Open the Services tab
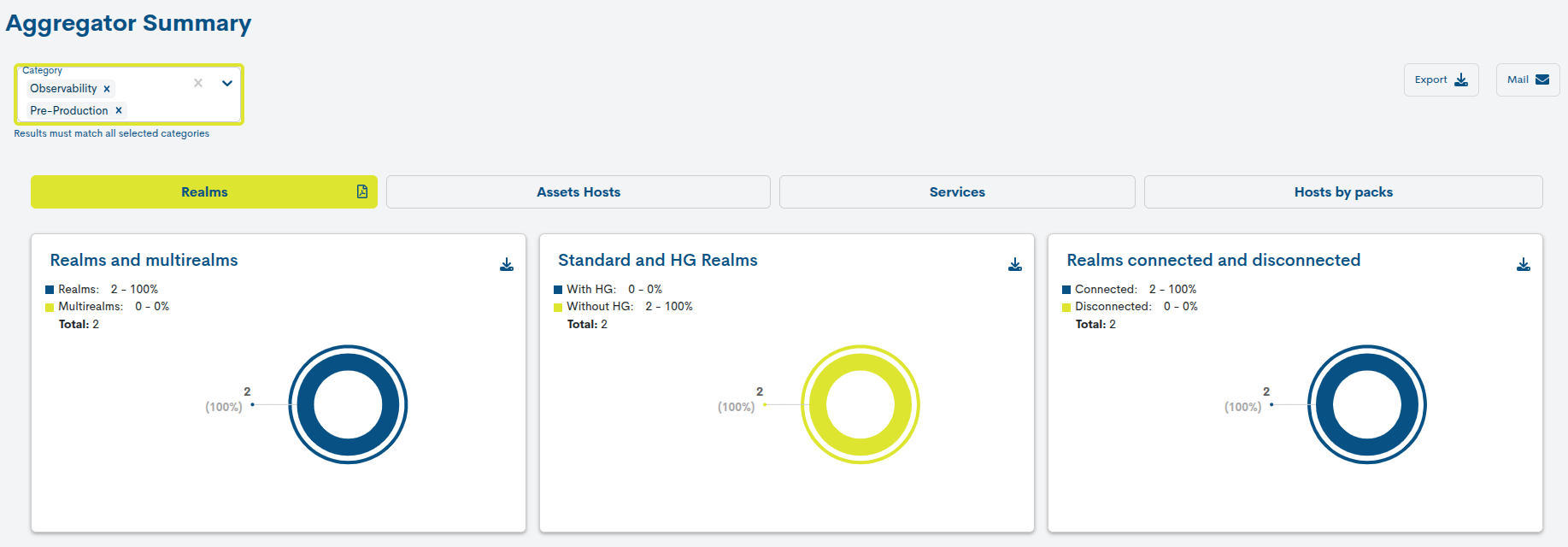The height and width of the screenshot is (547, 1568). click(957, 192)
